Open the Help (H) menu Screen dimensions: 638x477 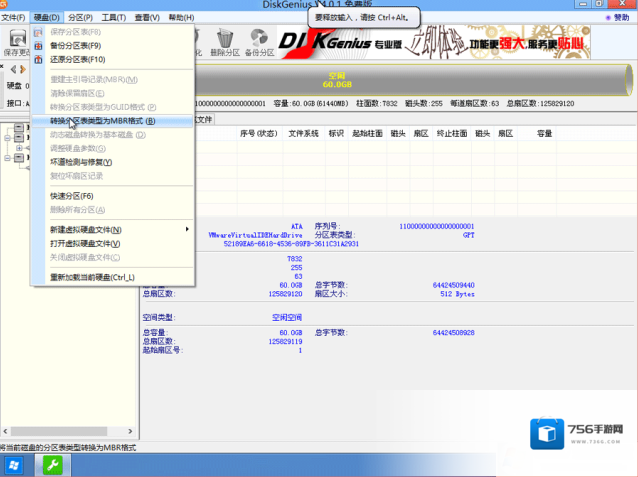[181, 18]
